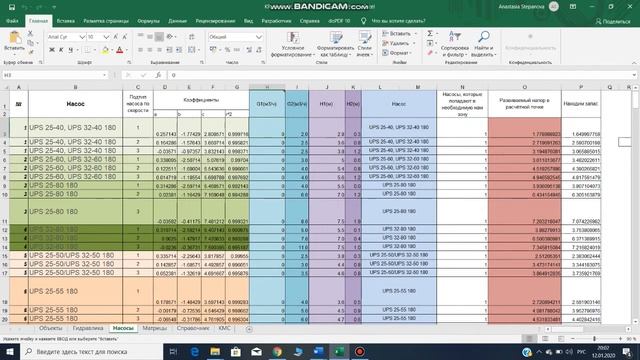The height and width of the screenshot is (360, 640).
Task: Open the Windows Start menu
Action: point(10,351)
